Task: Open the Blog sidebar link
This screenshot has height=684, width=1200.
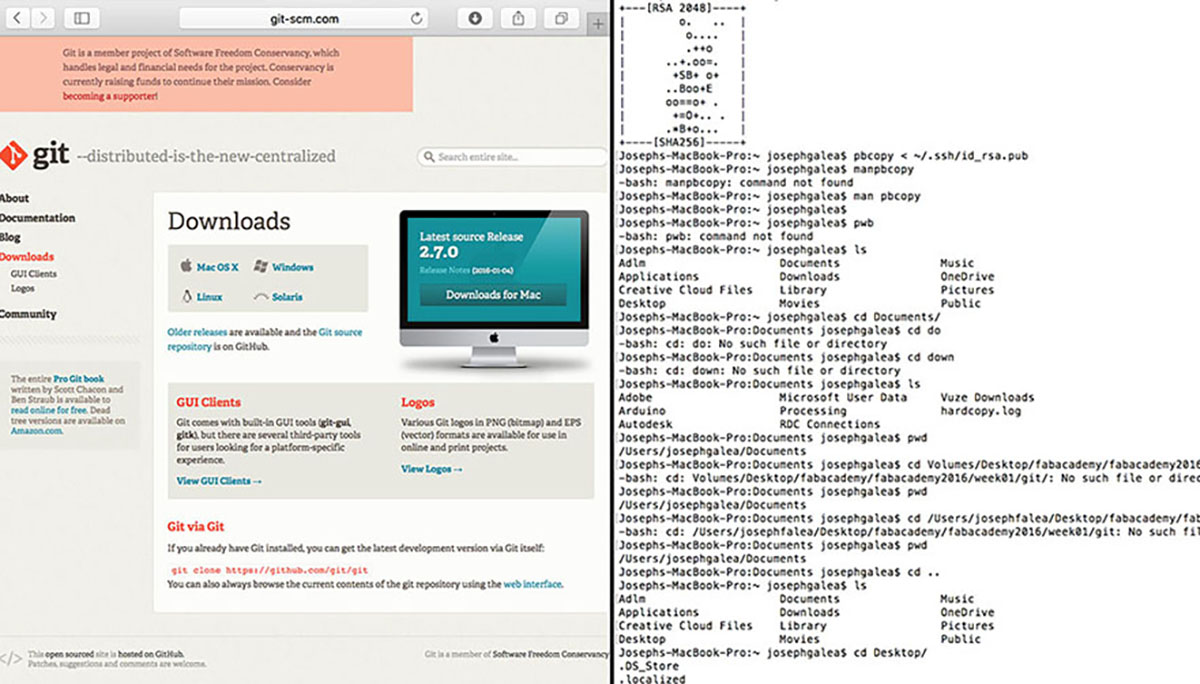Action: (10, 238)
